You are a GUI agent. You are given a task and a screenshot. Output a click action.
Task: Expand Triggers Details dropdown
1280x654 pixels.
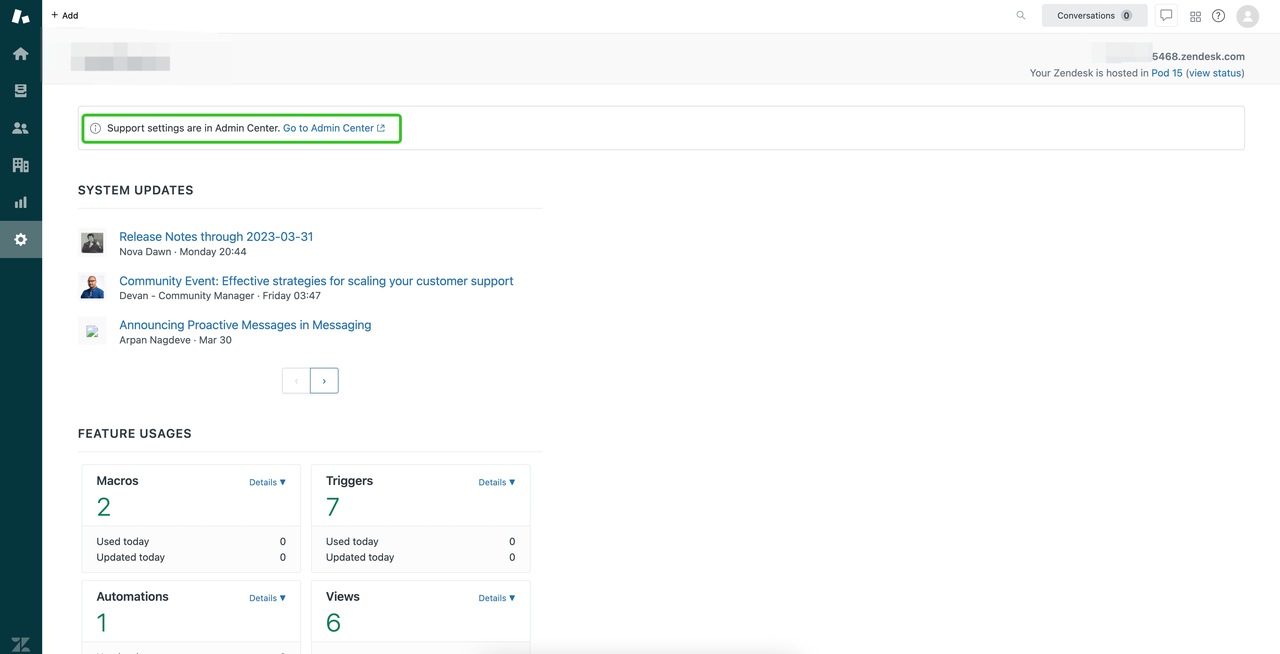[x=496, y=482]
